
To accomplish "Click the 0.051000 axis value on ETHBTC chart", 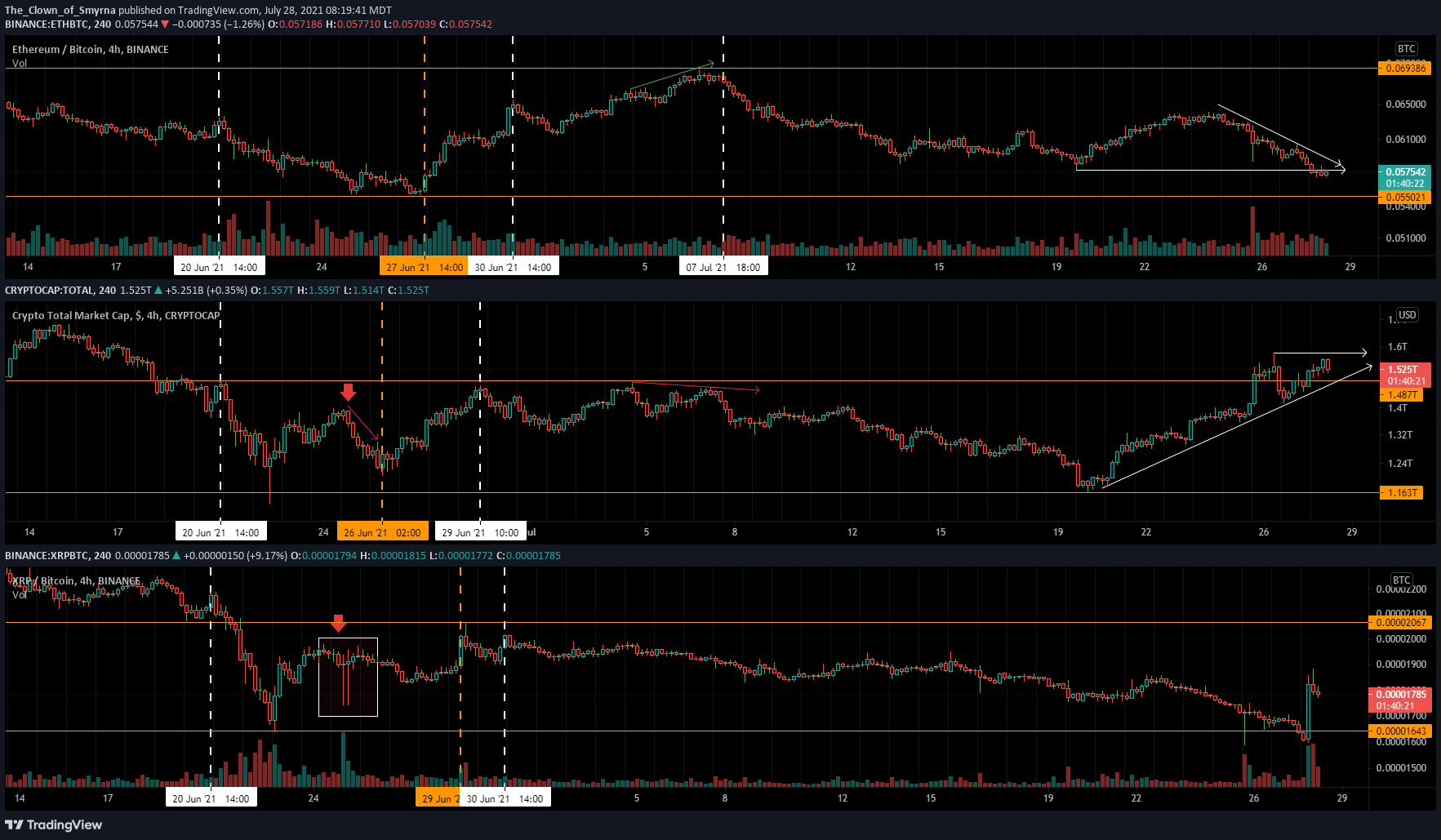I will pyautogui.click(x=1406, y=238).
